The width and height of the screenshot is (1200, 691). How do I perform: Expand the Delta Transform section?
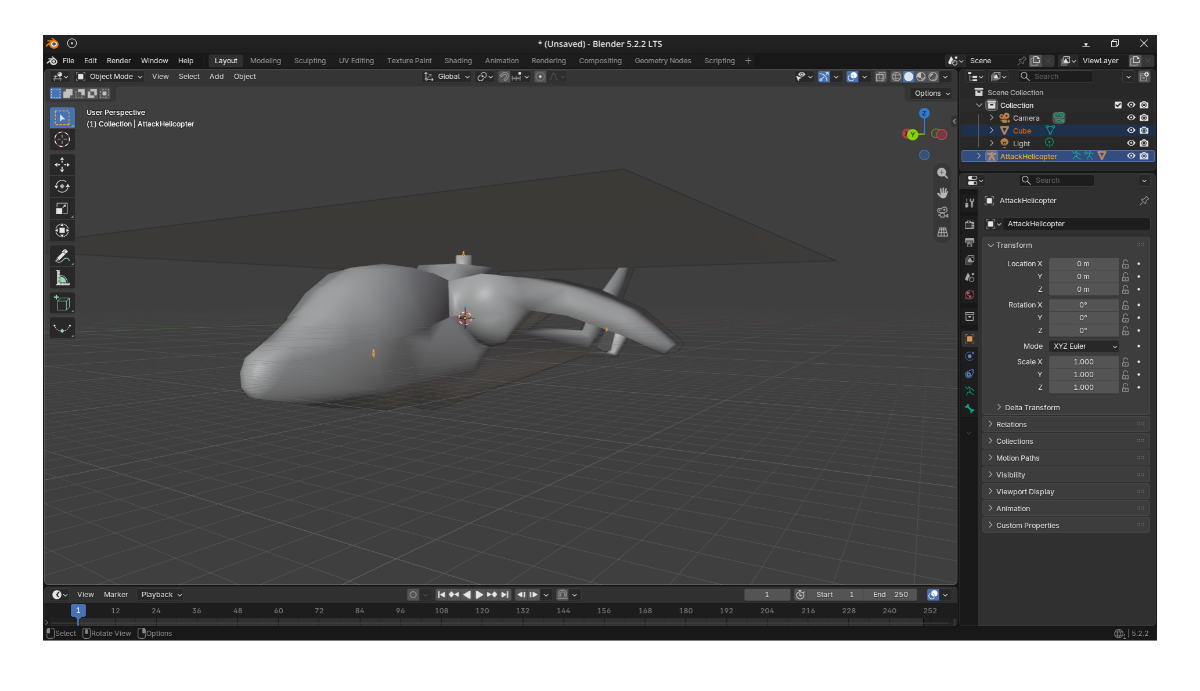click(1028, 407)
